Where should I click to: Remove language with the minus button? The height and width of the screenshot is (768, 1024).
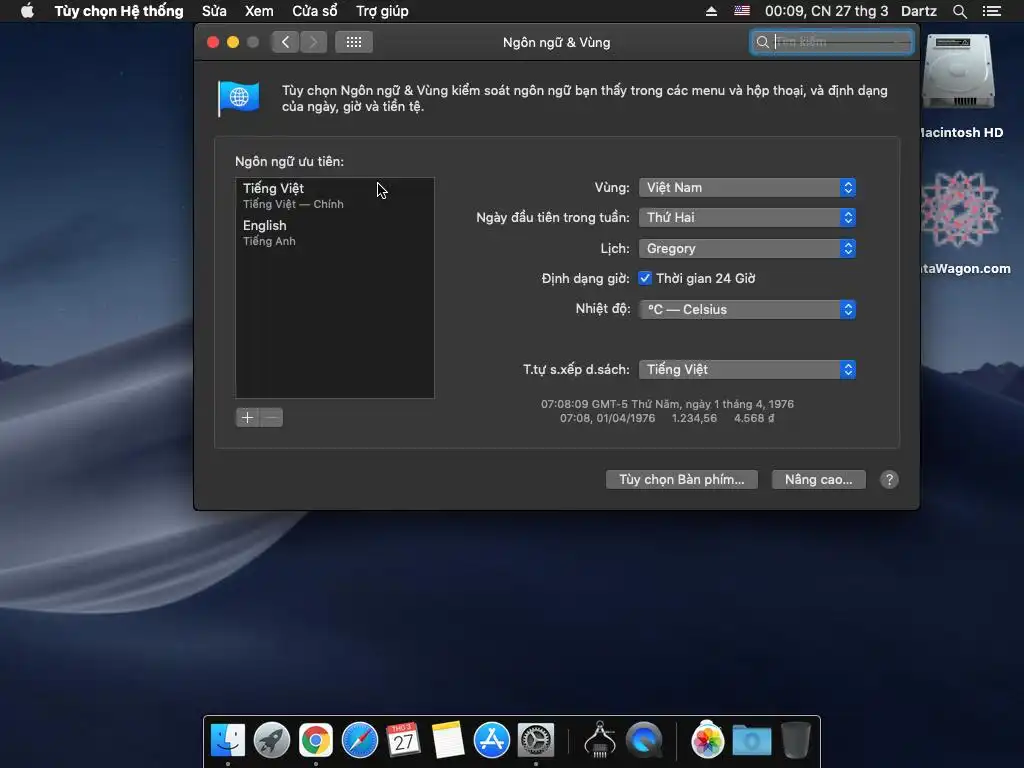[x=272, y=418]
